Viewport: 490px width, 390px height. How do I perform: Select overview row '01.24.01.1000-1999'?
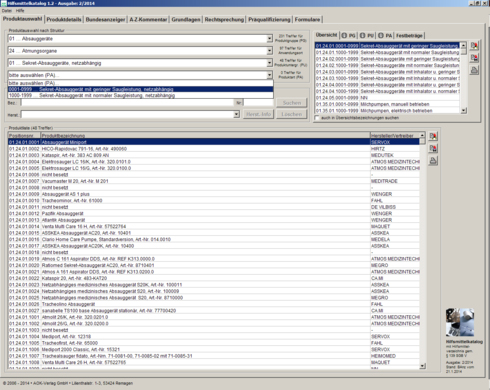tap(387, 53)
